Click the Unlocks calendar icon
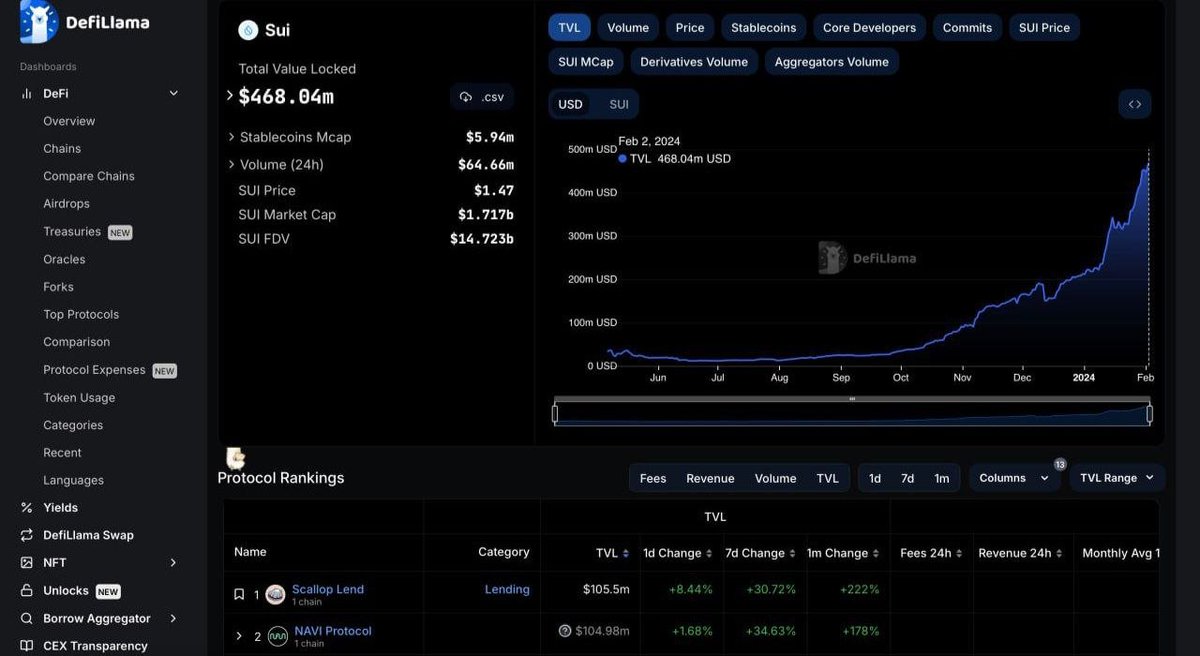 point(27,591)
